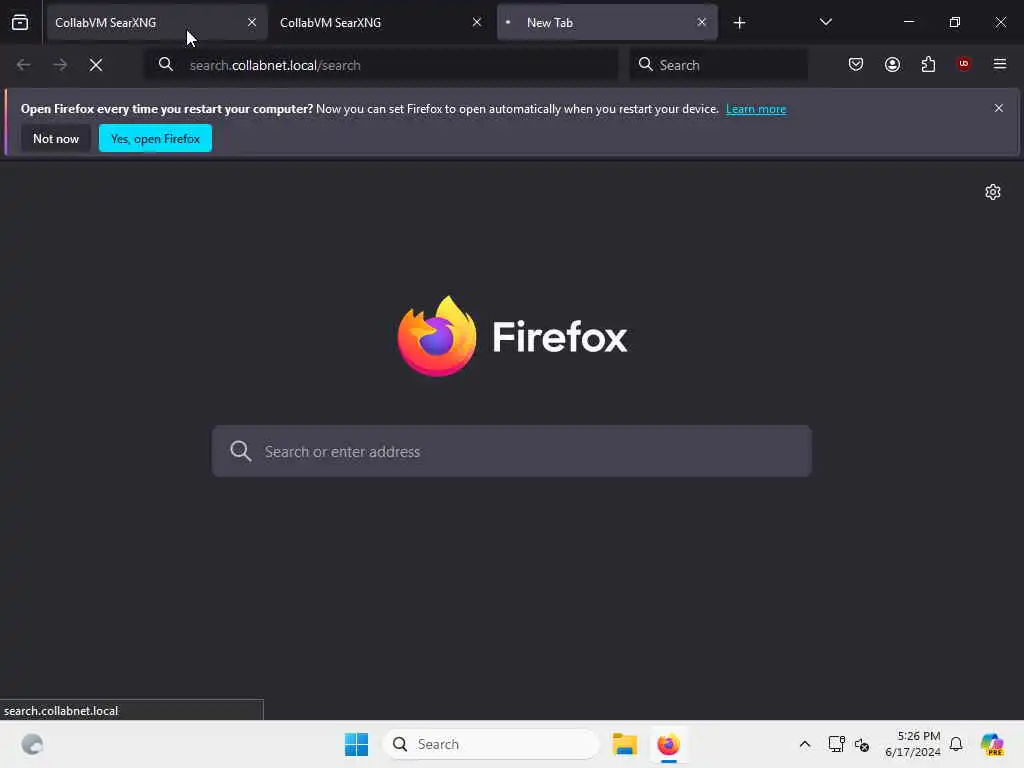This screenshot has height=768, width=1024.
Task: Open File Explorer from the taskbar
Action: pos(624,744)
